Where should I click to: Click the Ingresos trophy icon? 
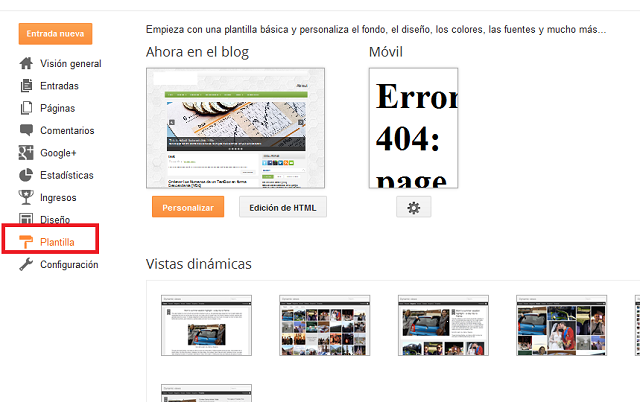[x=27, y=197]
